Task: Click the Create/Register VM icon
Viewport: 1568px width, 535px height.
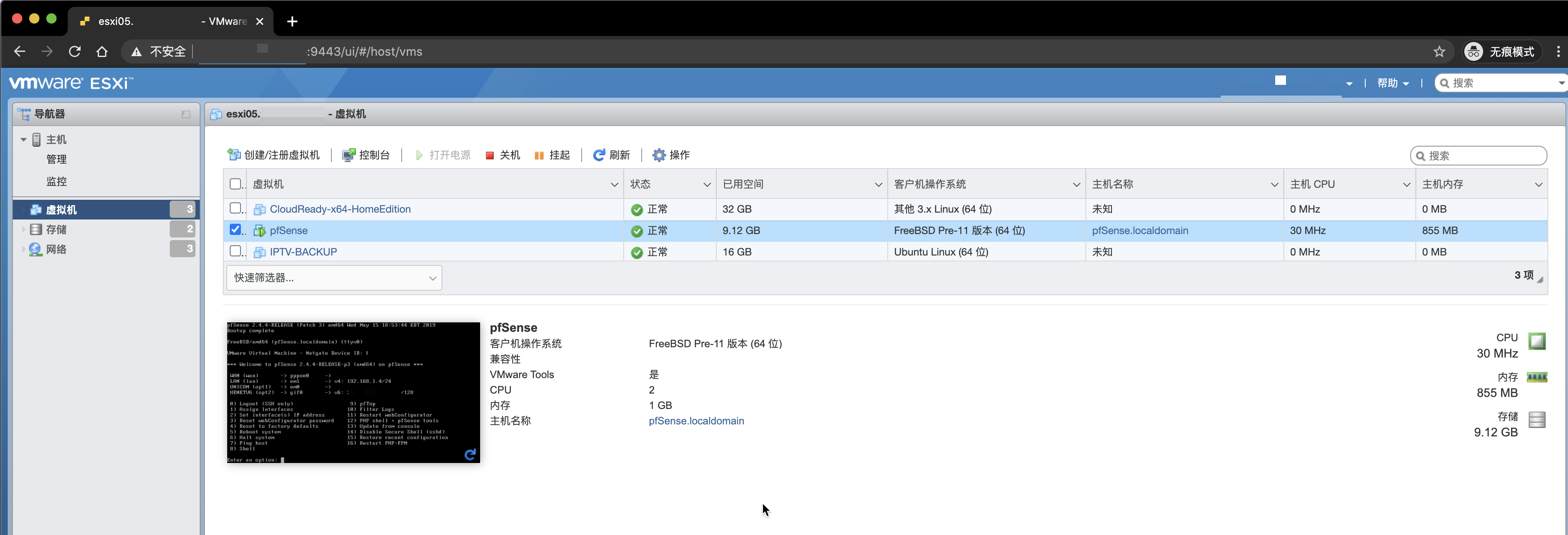Action: [234, 155]
